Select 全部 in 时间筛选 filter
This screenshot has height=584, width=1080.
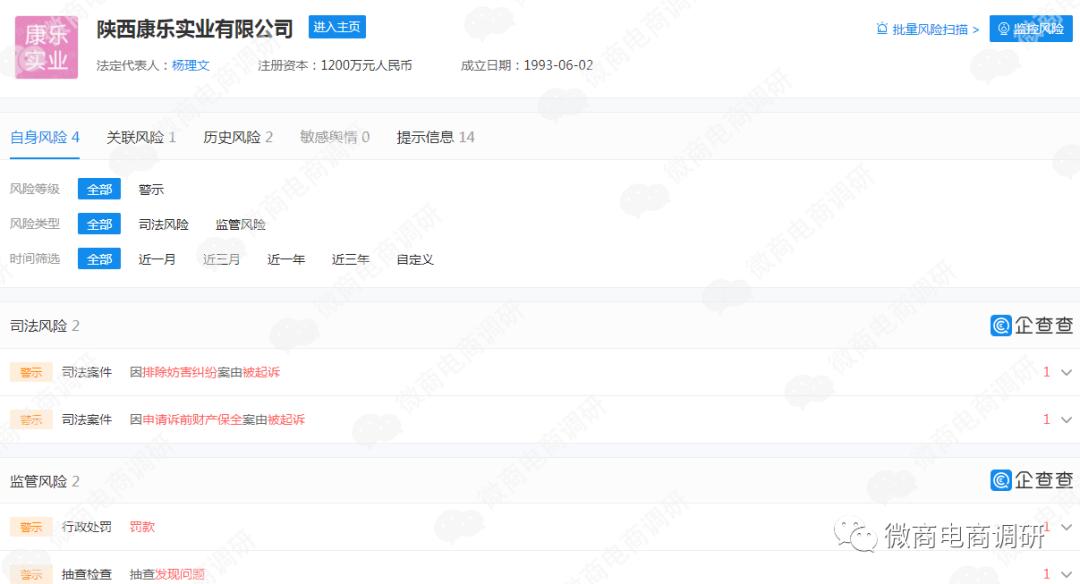(99, 259)
